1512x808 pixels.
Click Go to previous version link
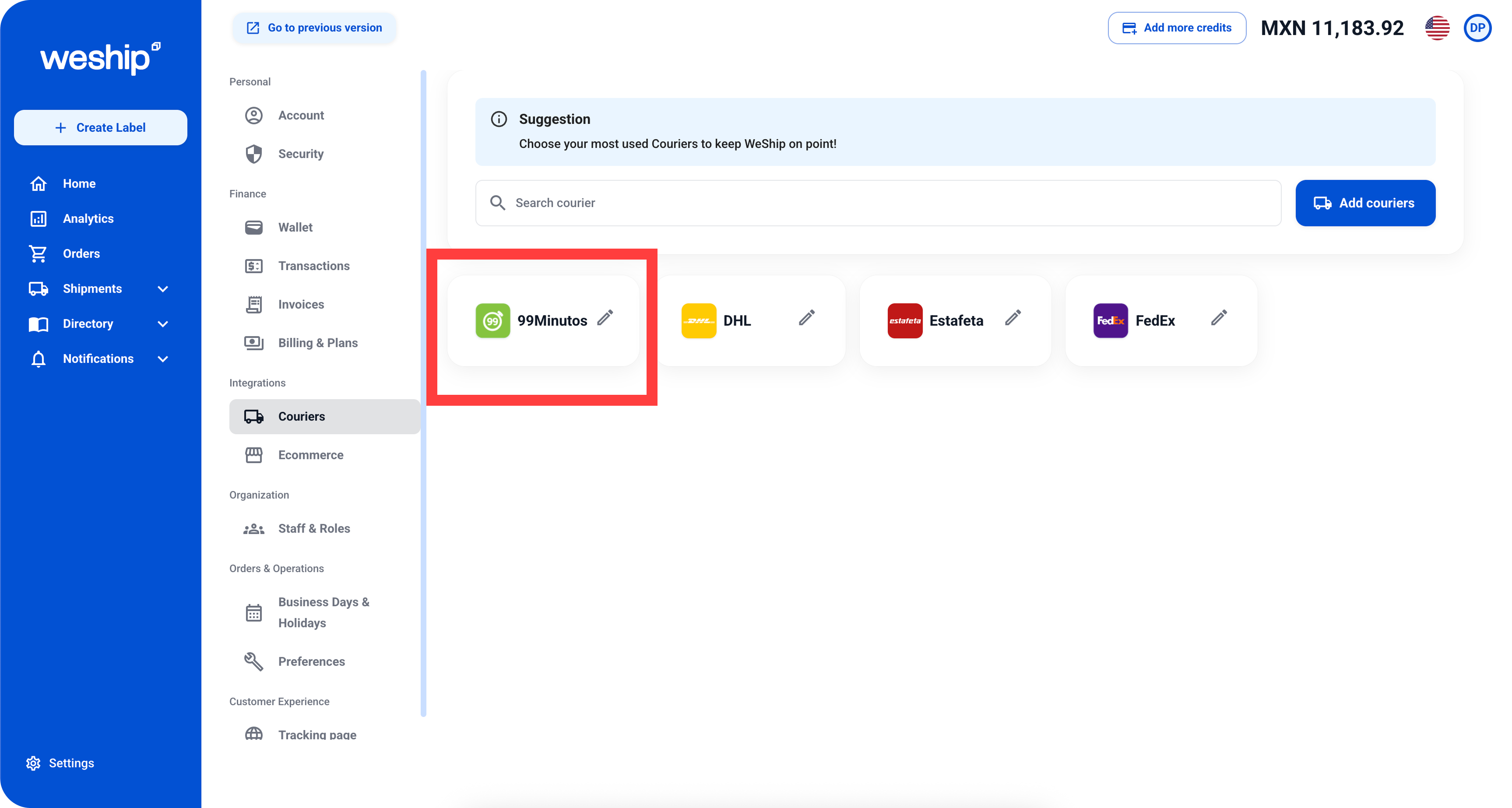pos(315,28)
